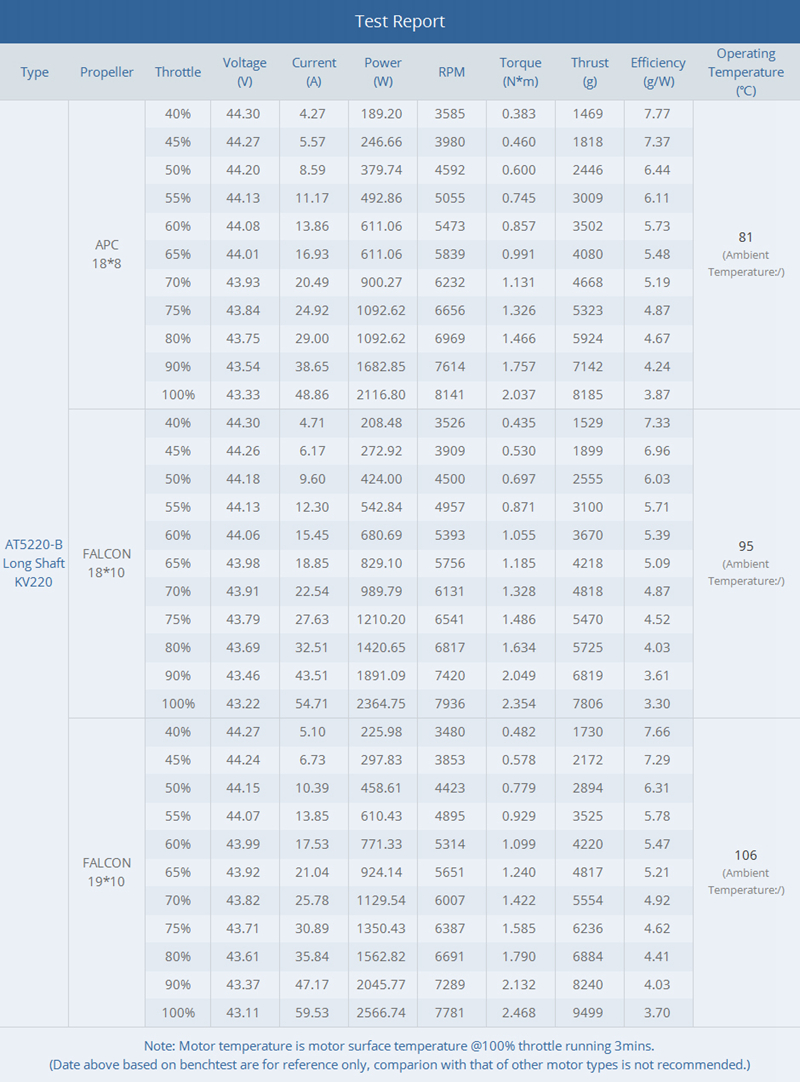
Task: Click the Current (A) column header
Action: point(314,71)
